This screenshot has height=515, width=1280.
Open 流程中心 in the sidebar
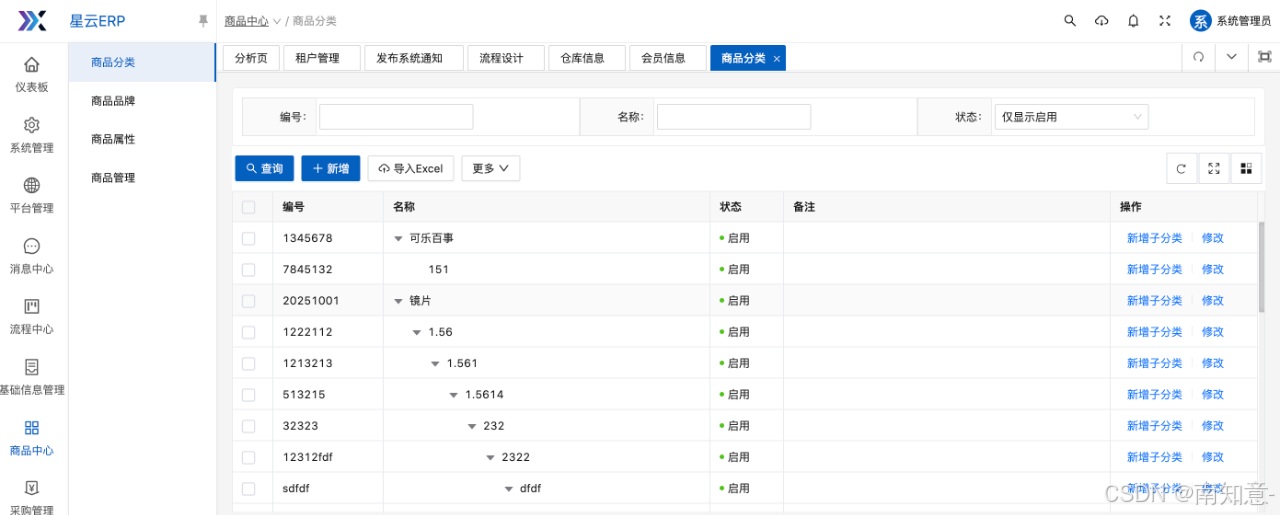point(32,317)
